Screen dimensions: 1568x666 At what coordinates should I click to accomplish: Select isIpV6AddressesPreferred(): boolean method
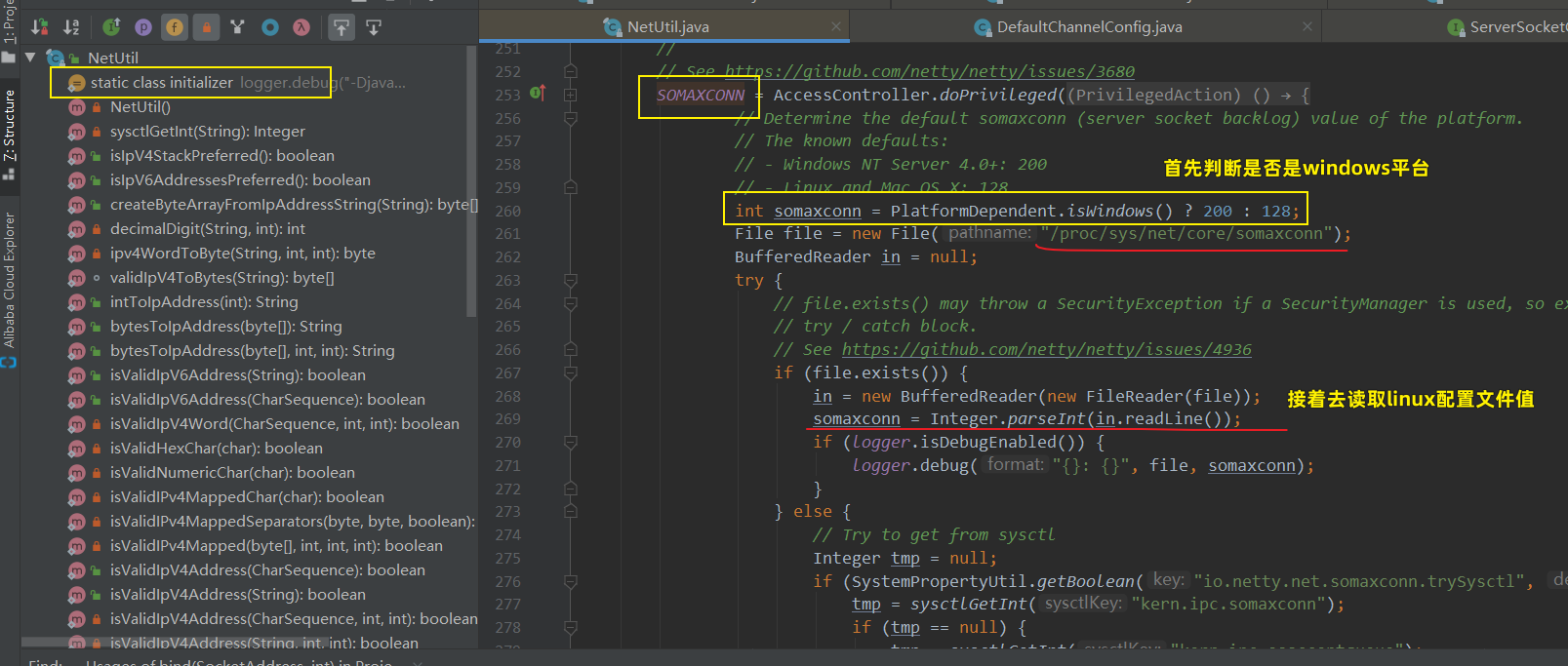(x=240, y=180)
